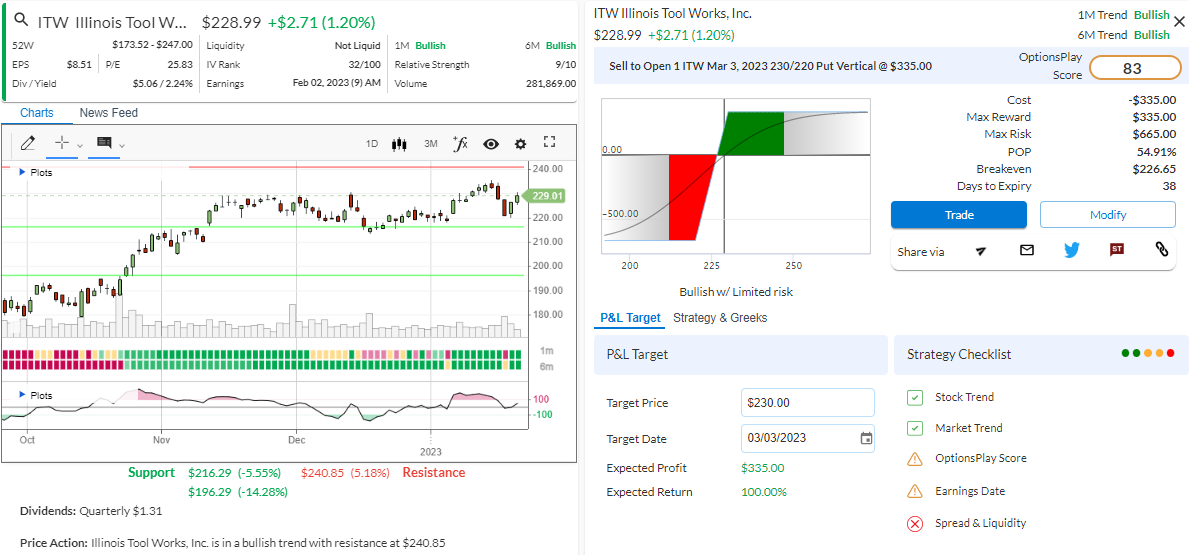Click the 6m trend color strip
This screenshot has height=555, width=1189.
point(262,365)
